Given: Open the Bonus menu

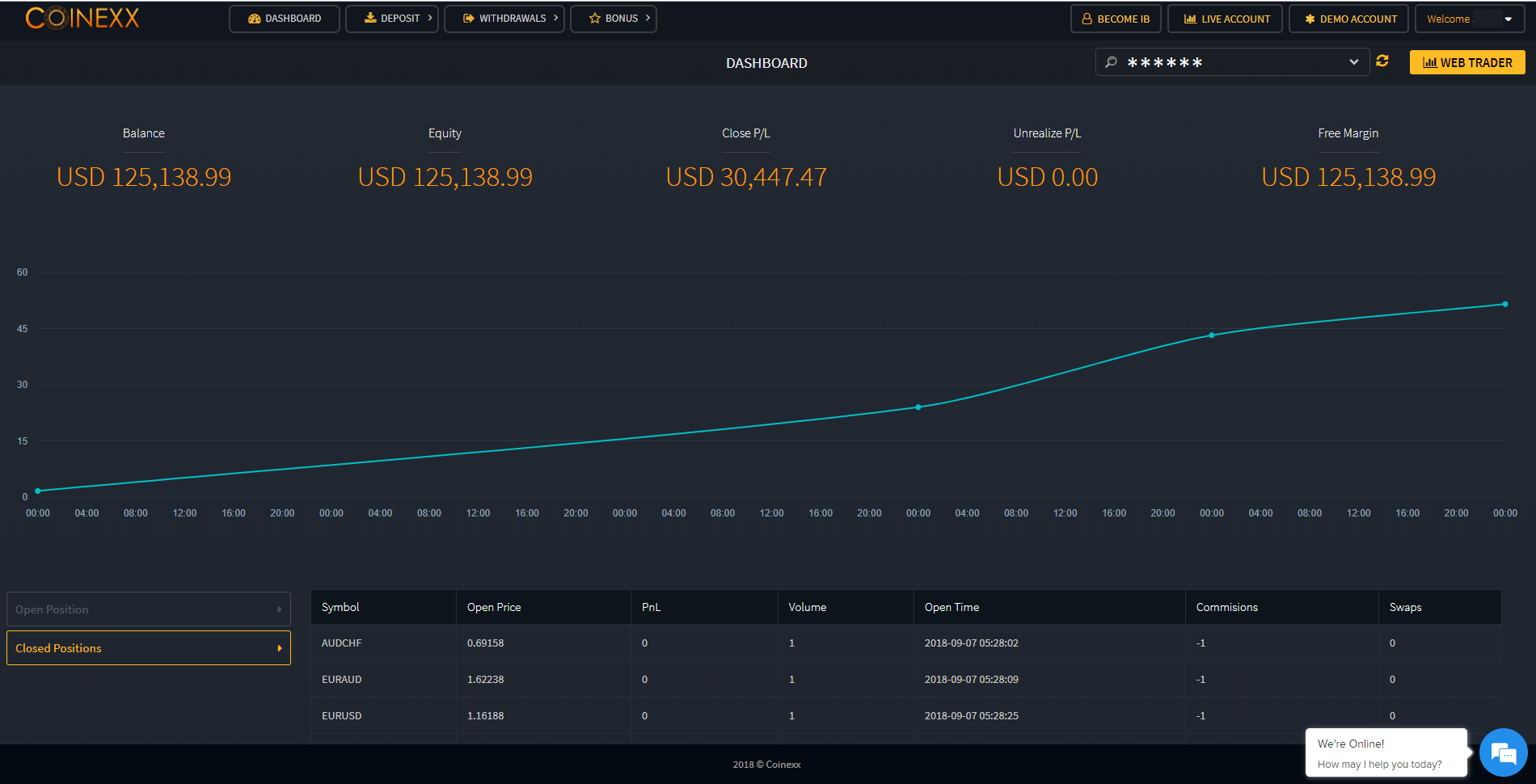Looking at the screenshot, I should click(x=614, y=19).
